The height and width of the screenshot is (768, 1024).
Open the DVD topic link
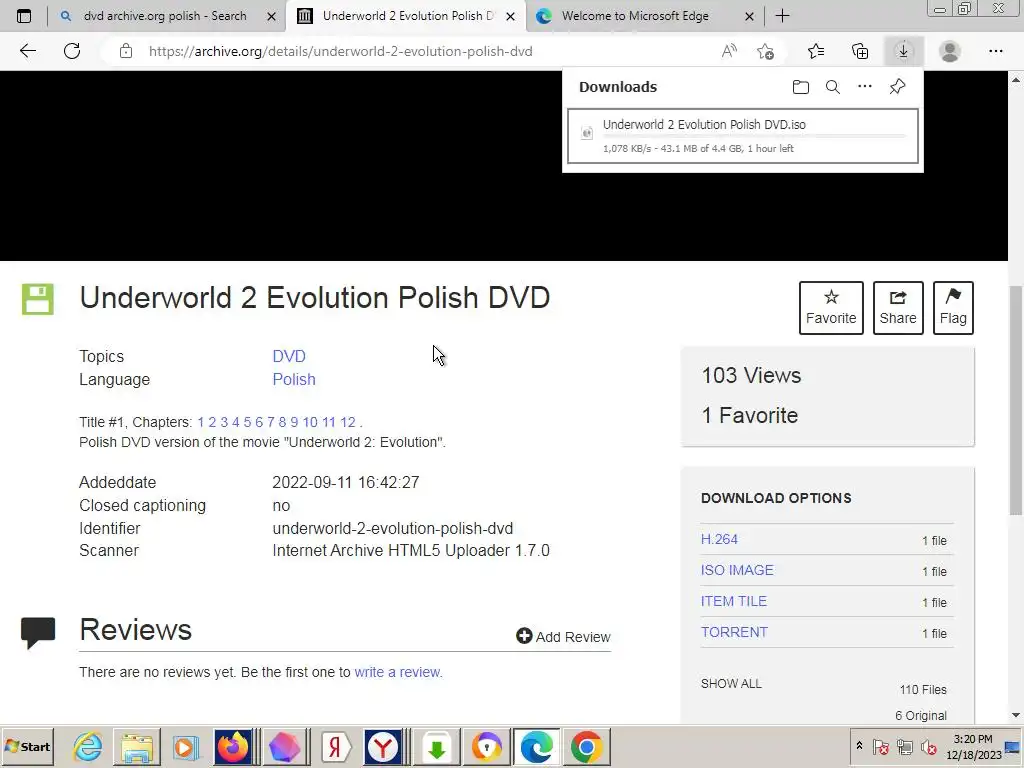point(289,356)
